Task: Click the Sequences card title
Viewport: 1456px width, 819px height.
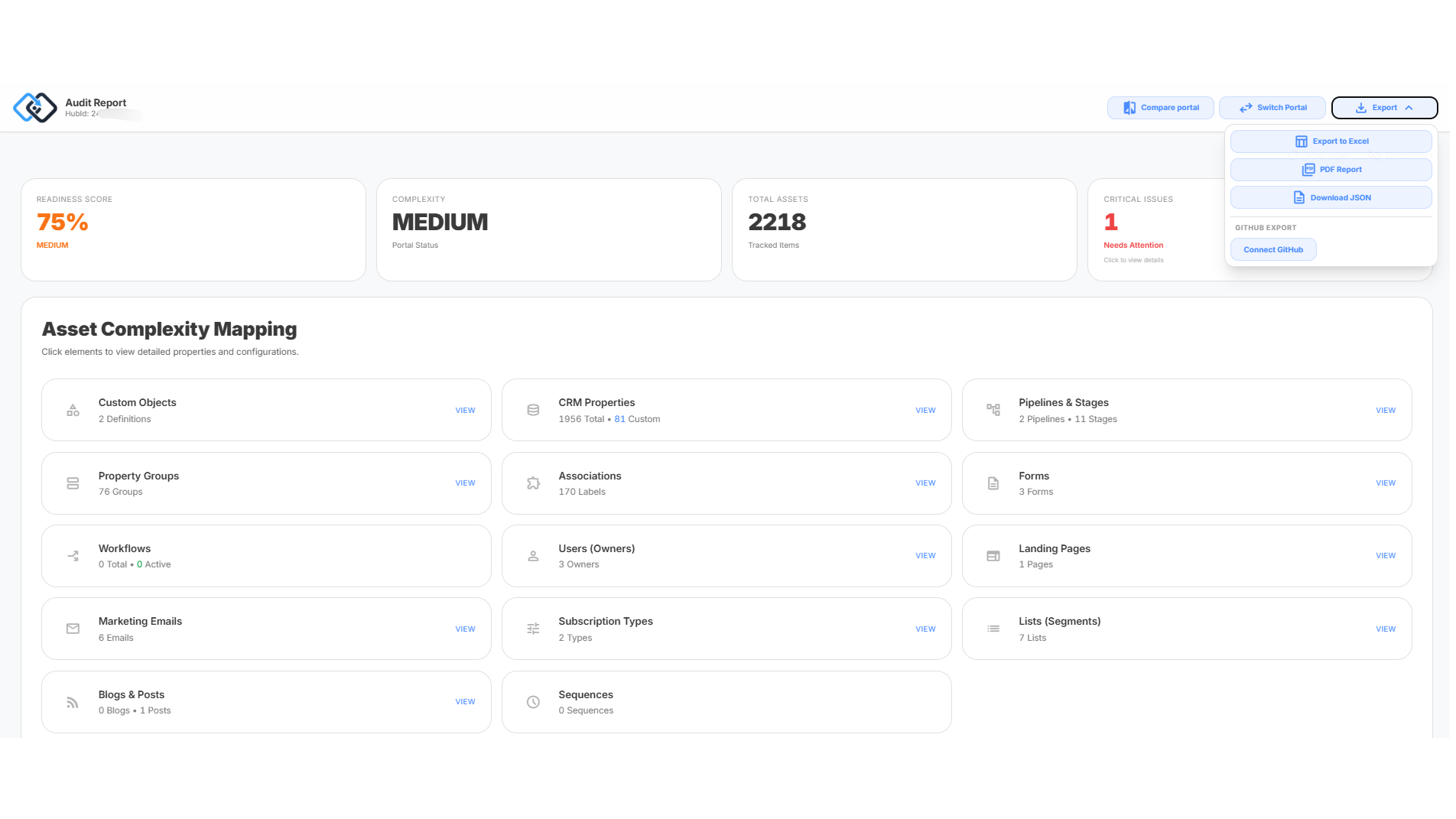Action: tap(586, 695)
